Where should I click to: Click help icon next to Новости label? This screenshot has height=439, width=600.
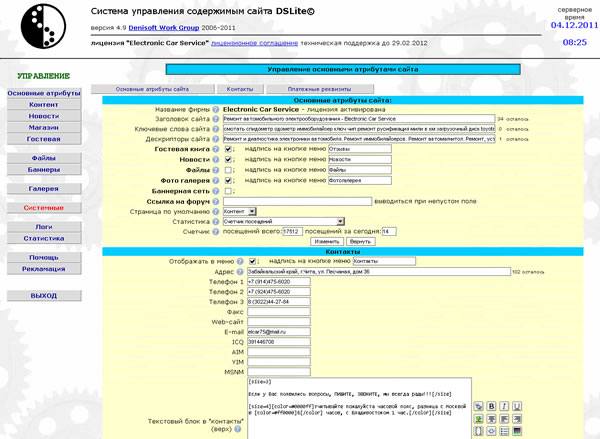point(216,160)
